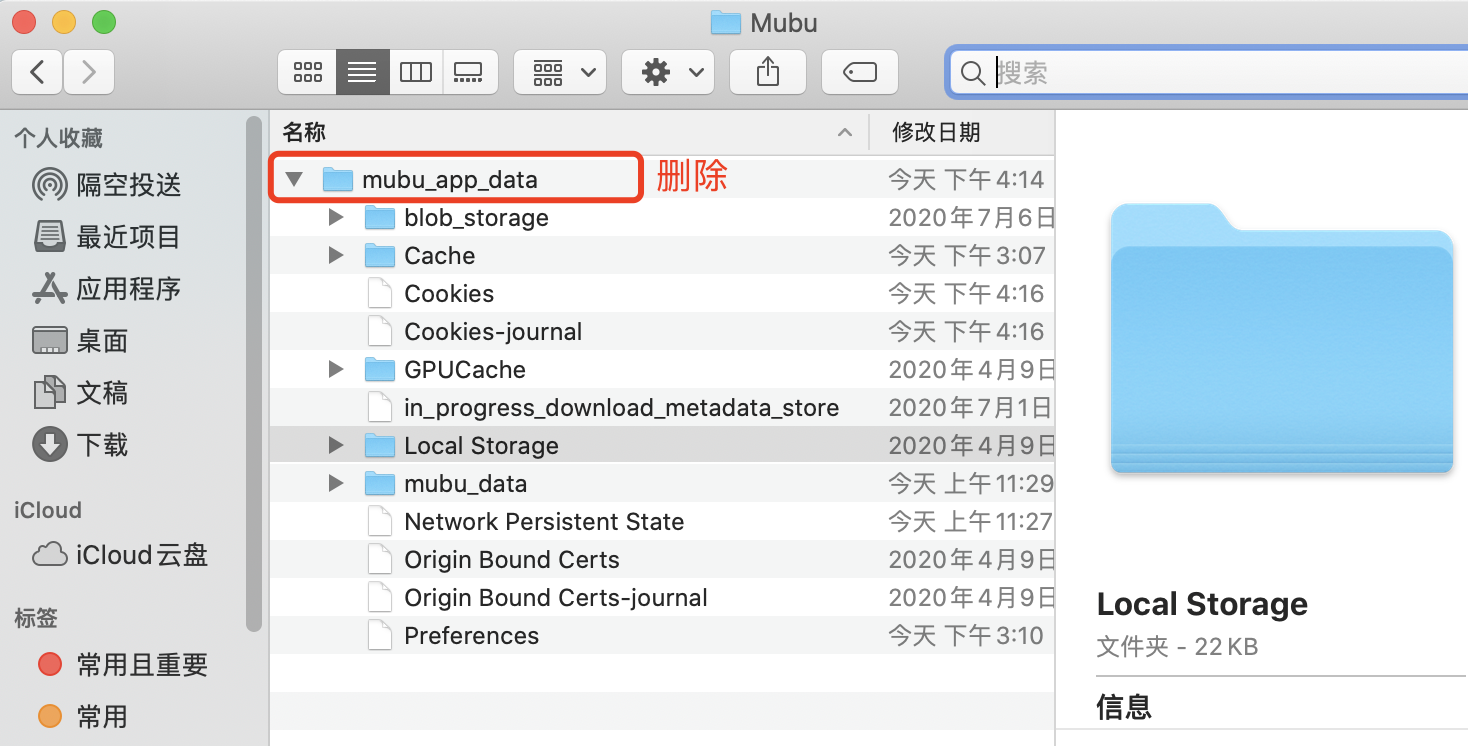Expand the blob_storage folder
This screenshot has width=1468, height=746.
[336, 218]
